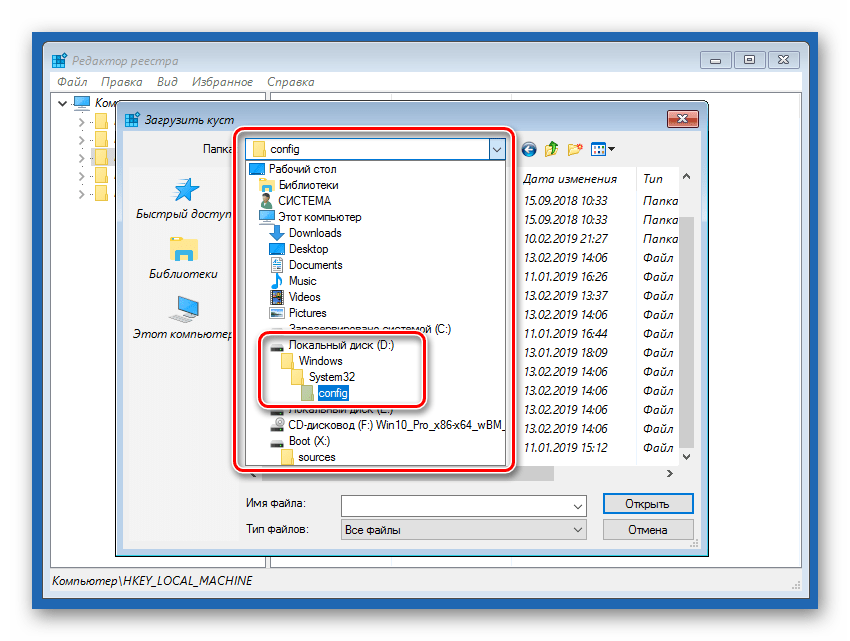Screen dimensions: 850x641
Task: Click file list scroll up arrow
Action: pyautogui.click(x=686, y=176)
